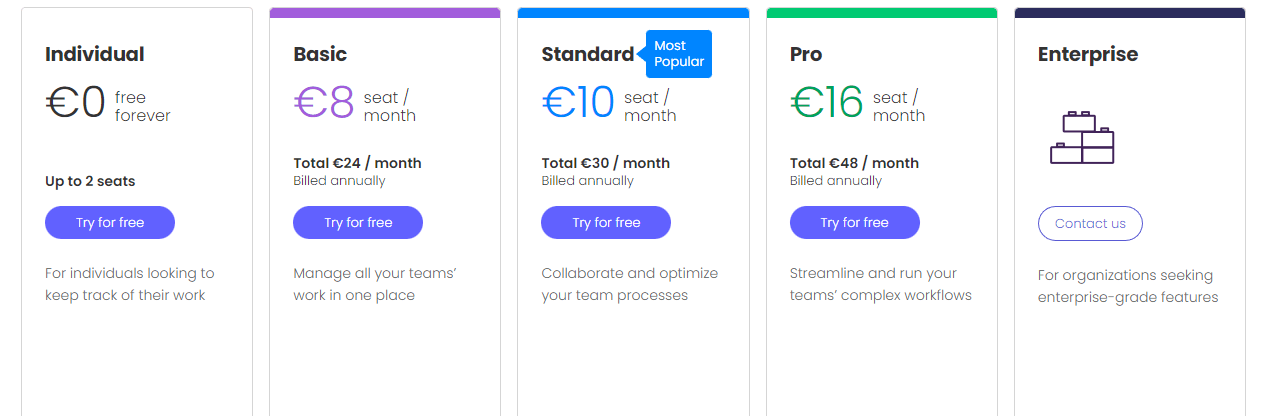This screenshot has height=416, width=1261.
Task: Click the Total €24 / month text
Action: [357, 163]
